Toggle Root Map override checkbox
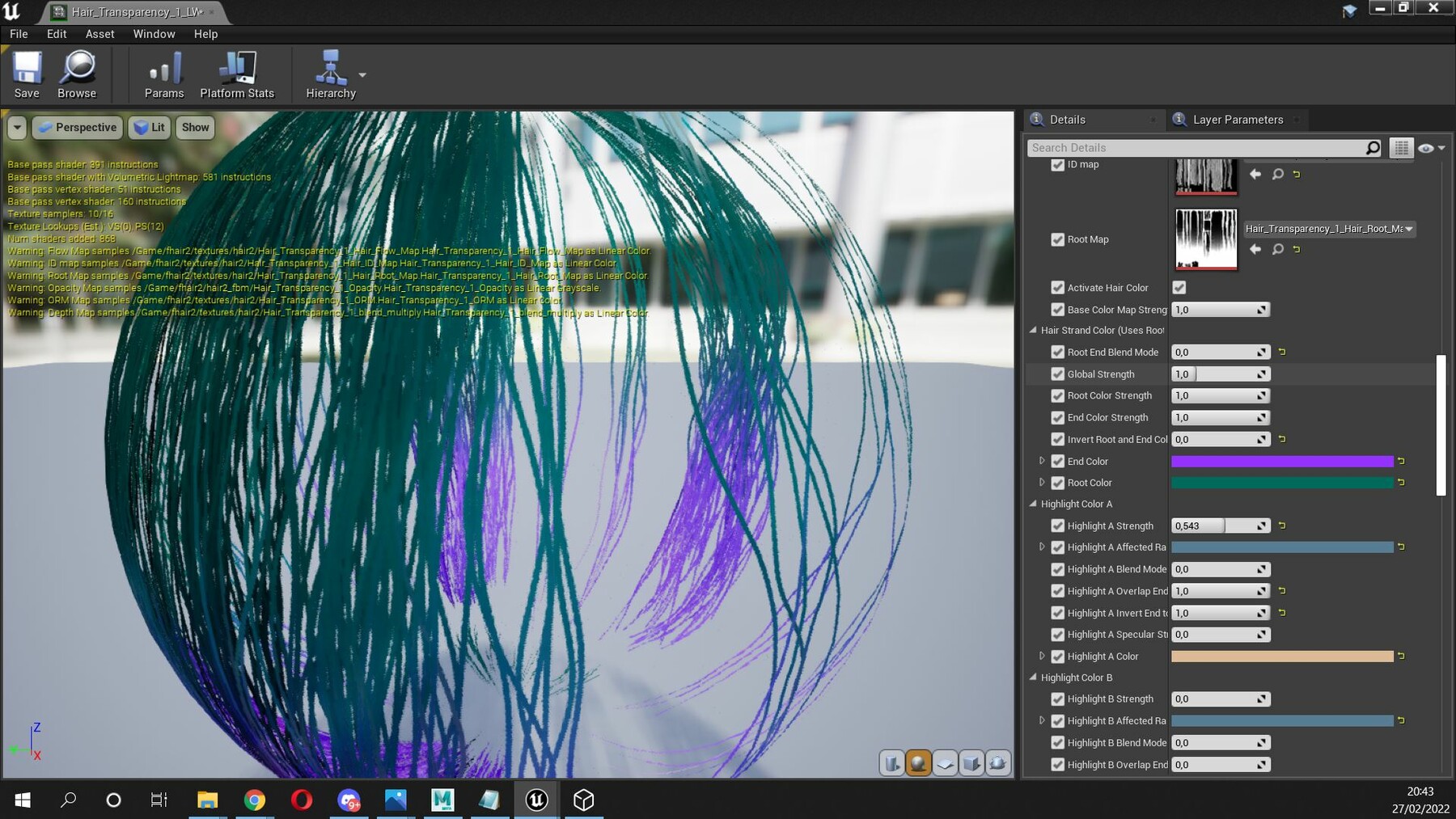The image size is (1456, 819). [1057, 239]
